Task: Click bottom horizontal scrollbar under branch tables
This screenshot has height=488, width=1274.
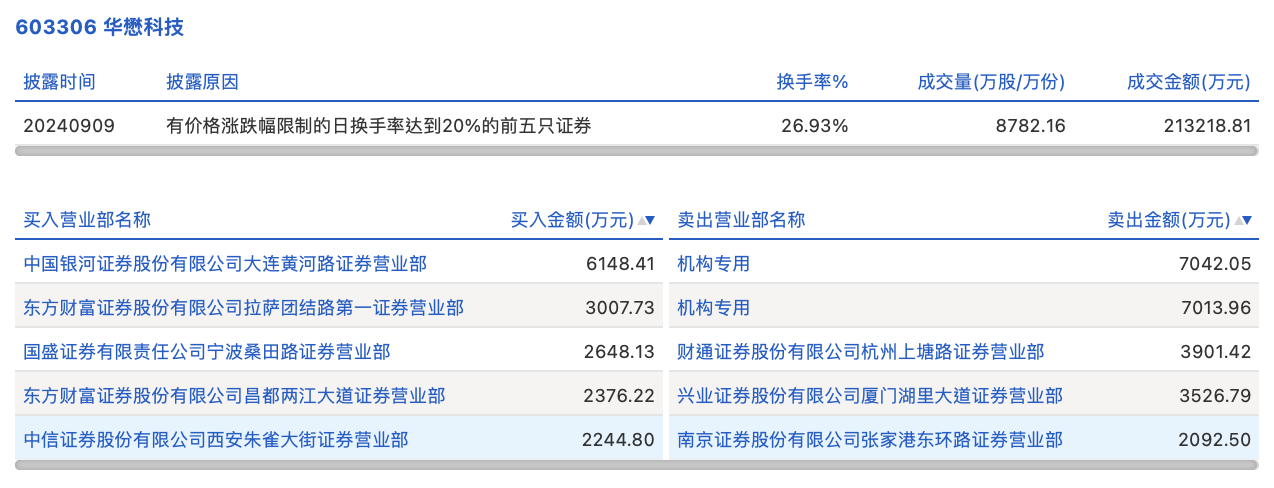Action: (637, 465)
